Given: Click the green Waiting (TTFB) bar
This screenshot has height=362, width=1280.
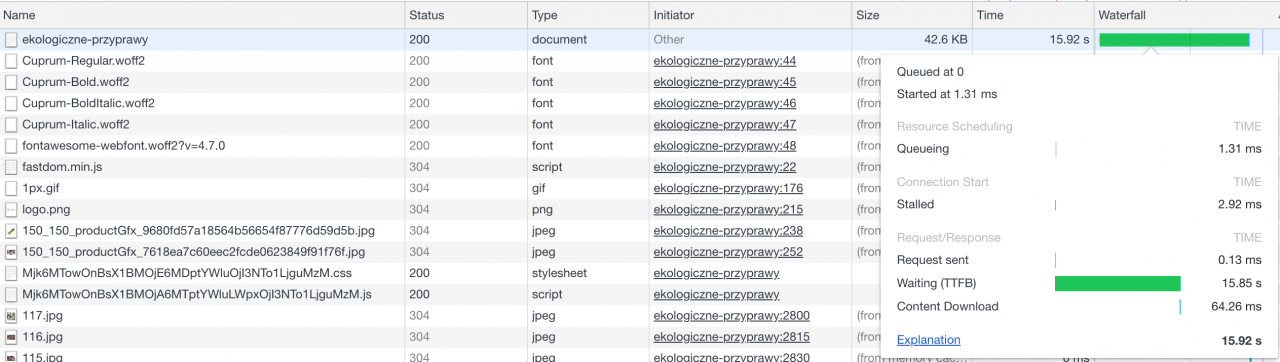Looking at the screenshot, I should (1118, 283).
